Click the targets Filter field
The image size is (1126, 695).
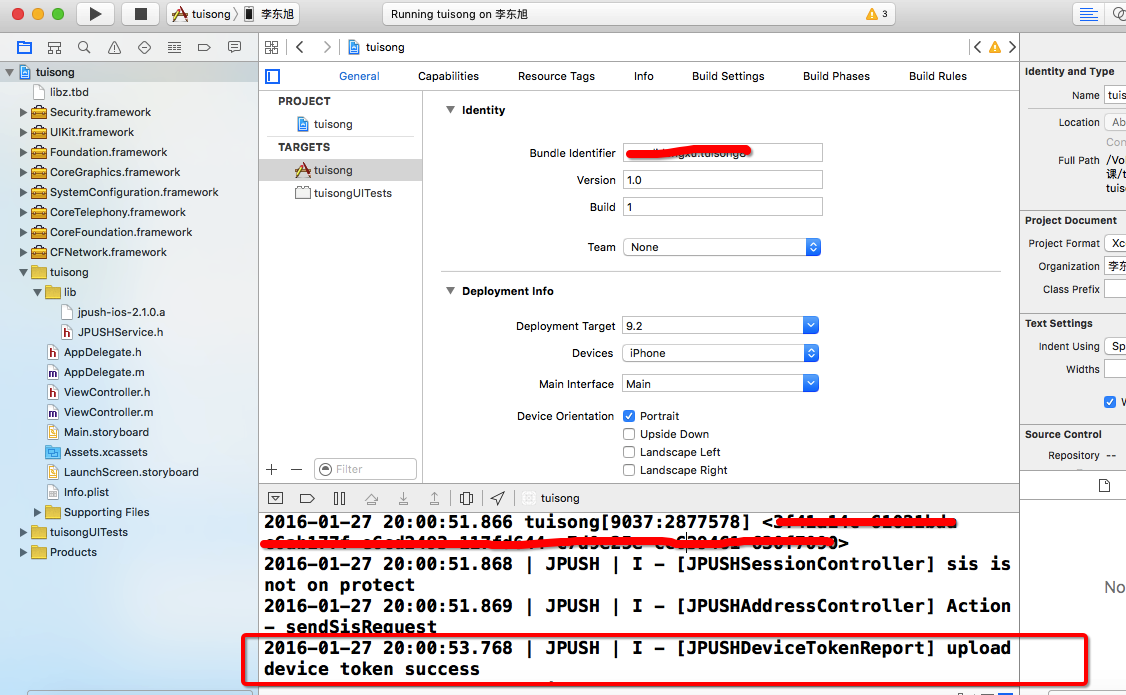point(365,470)
